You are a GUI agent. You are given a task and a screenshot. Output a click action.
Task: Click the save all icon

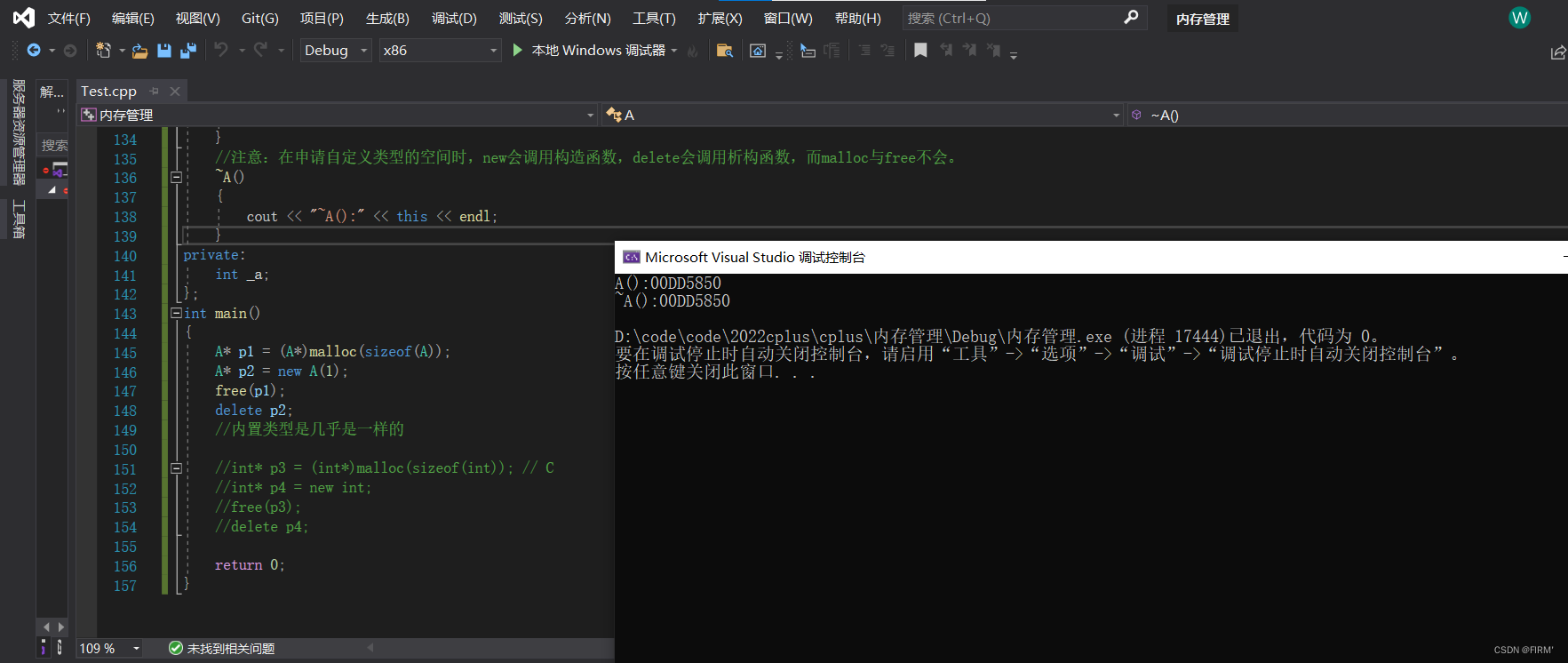tap(188, 51)
